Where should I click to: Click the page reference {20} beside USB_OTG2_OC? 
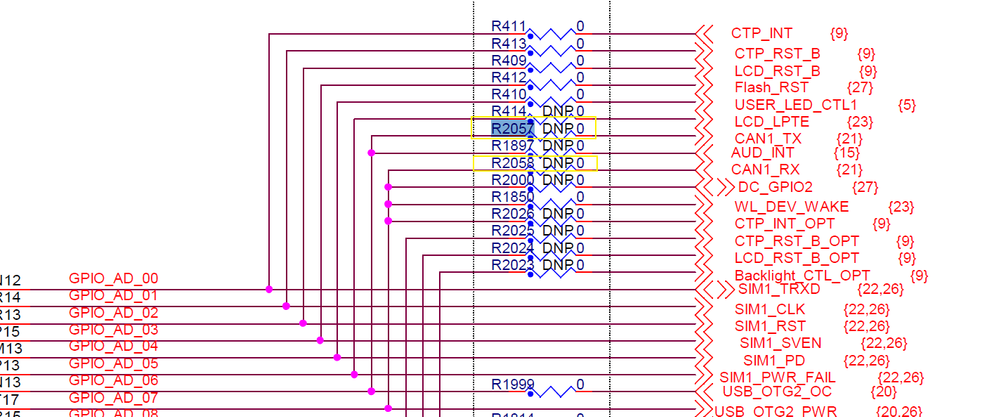[x=883, y=391]
